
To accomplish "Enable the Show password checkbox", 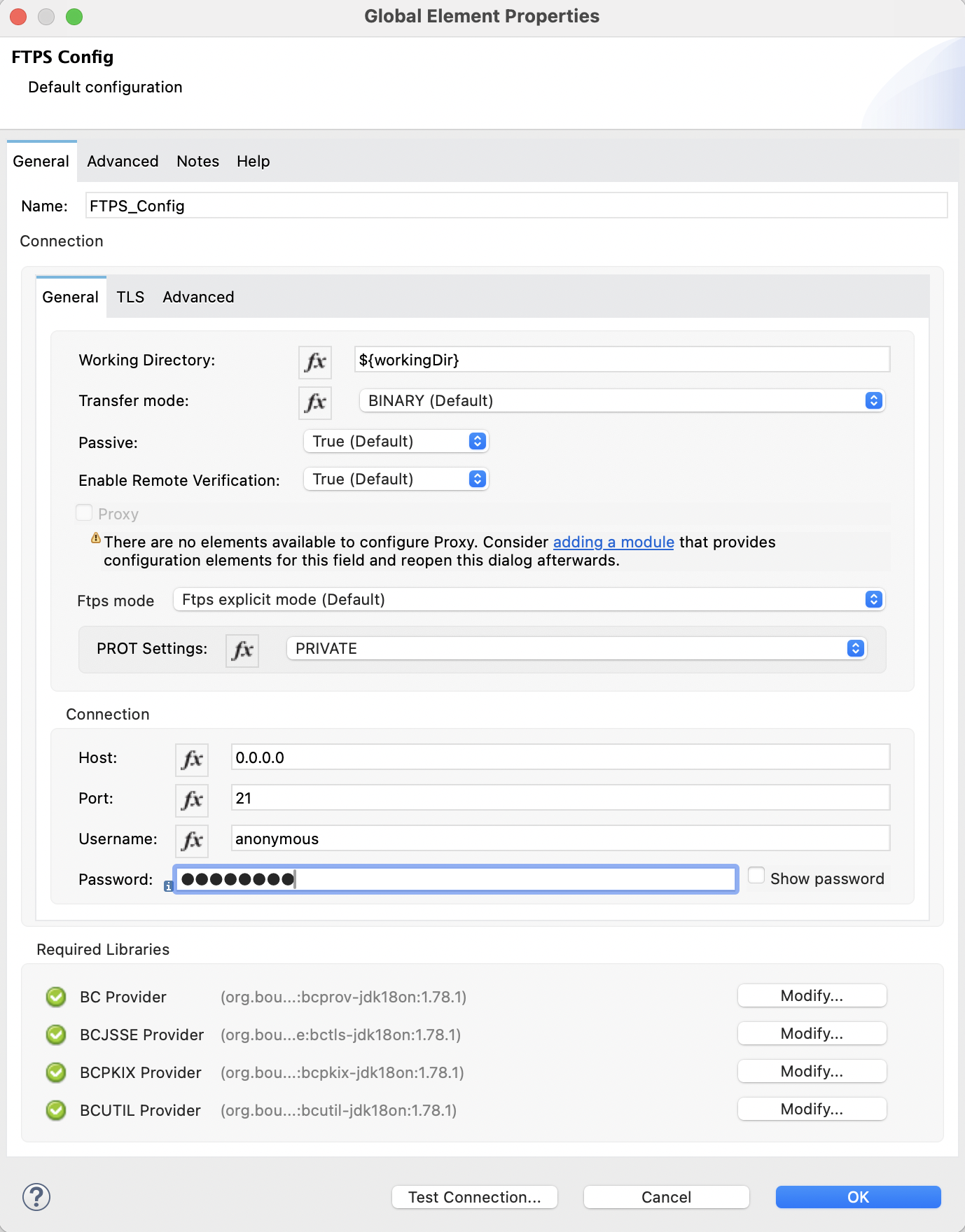I will coord(756,876).
